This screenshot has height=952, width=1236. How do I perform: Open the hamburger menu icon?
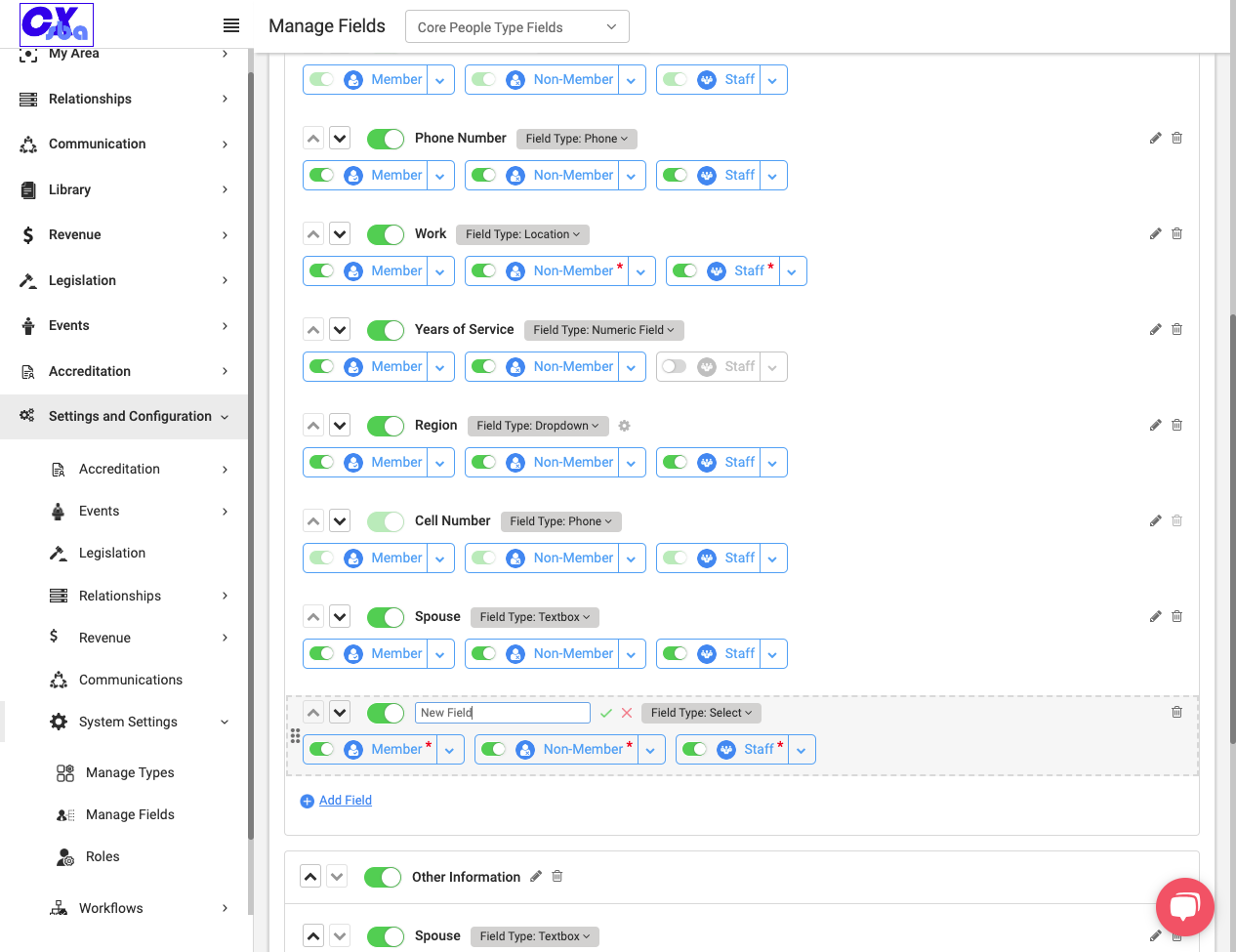231,25
